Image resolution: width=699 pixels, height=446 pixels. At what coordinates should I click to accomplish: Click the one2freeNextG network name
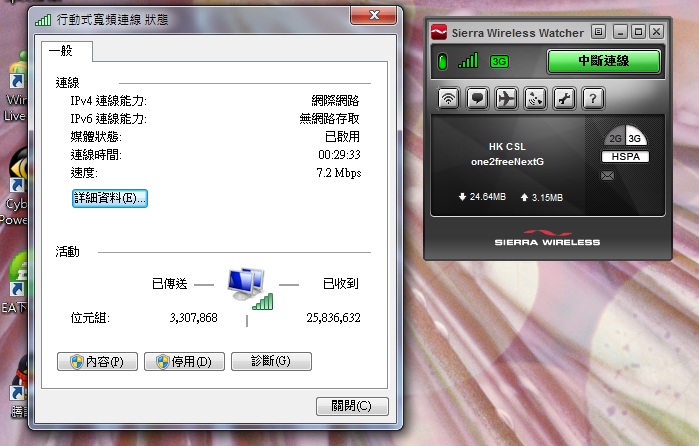tap(507, 161)
